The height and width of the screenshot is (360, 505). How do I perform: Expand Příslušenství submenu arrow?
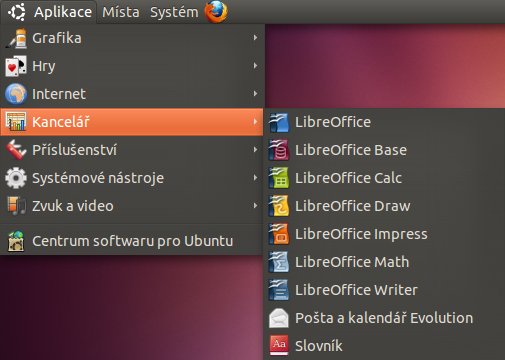pos(255,150)
